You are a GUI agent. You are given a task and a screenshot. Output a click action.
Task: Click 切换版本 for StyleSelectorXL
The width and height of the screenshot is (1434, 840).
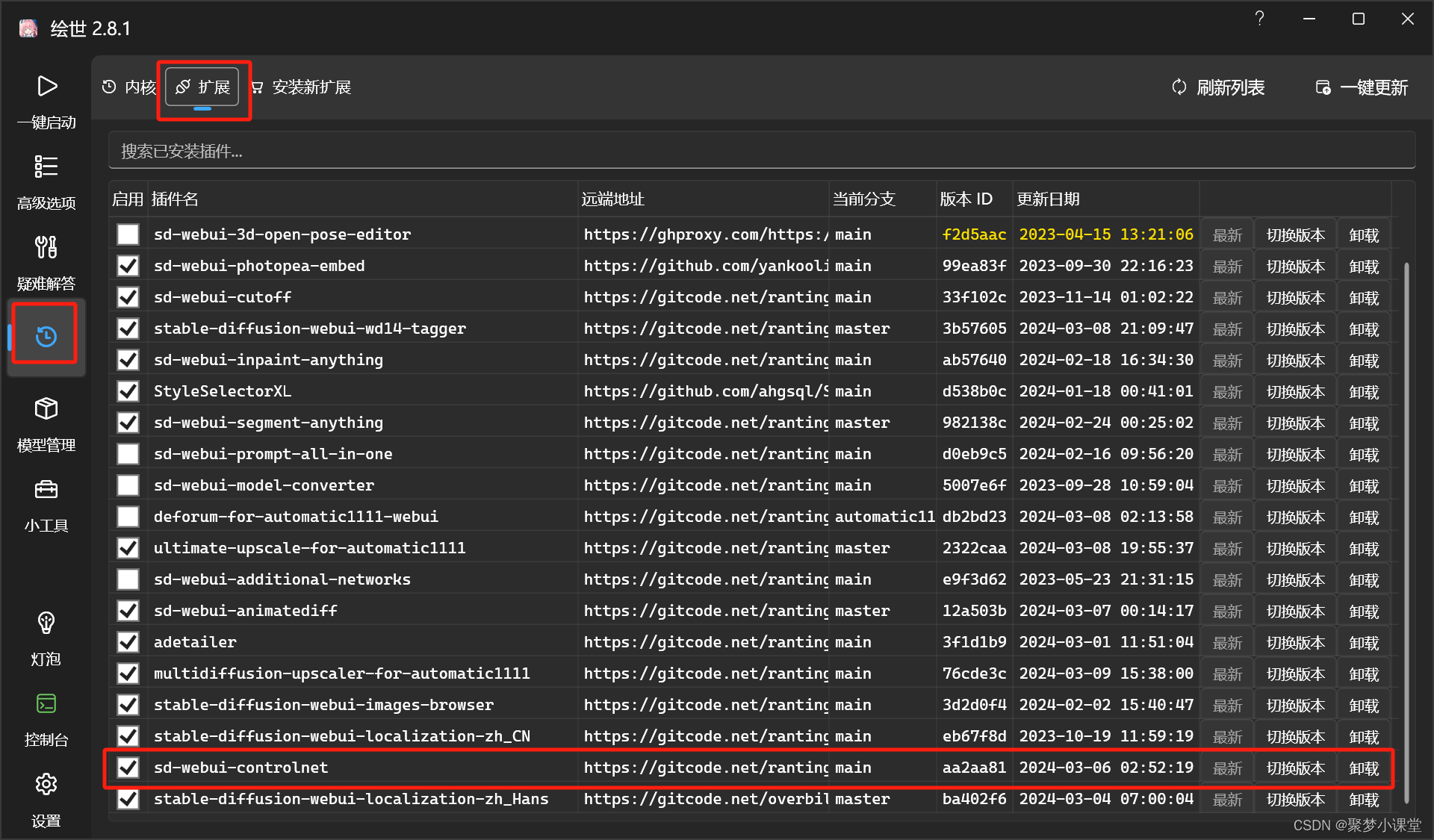click(x=1296, y=392)
